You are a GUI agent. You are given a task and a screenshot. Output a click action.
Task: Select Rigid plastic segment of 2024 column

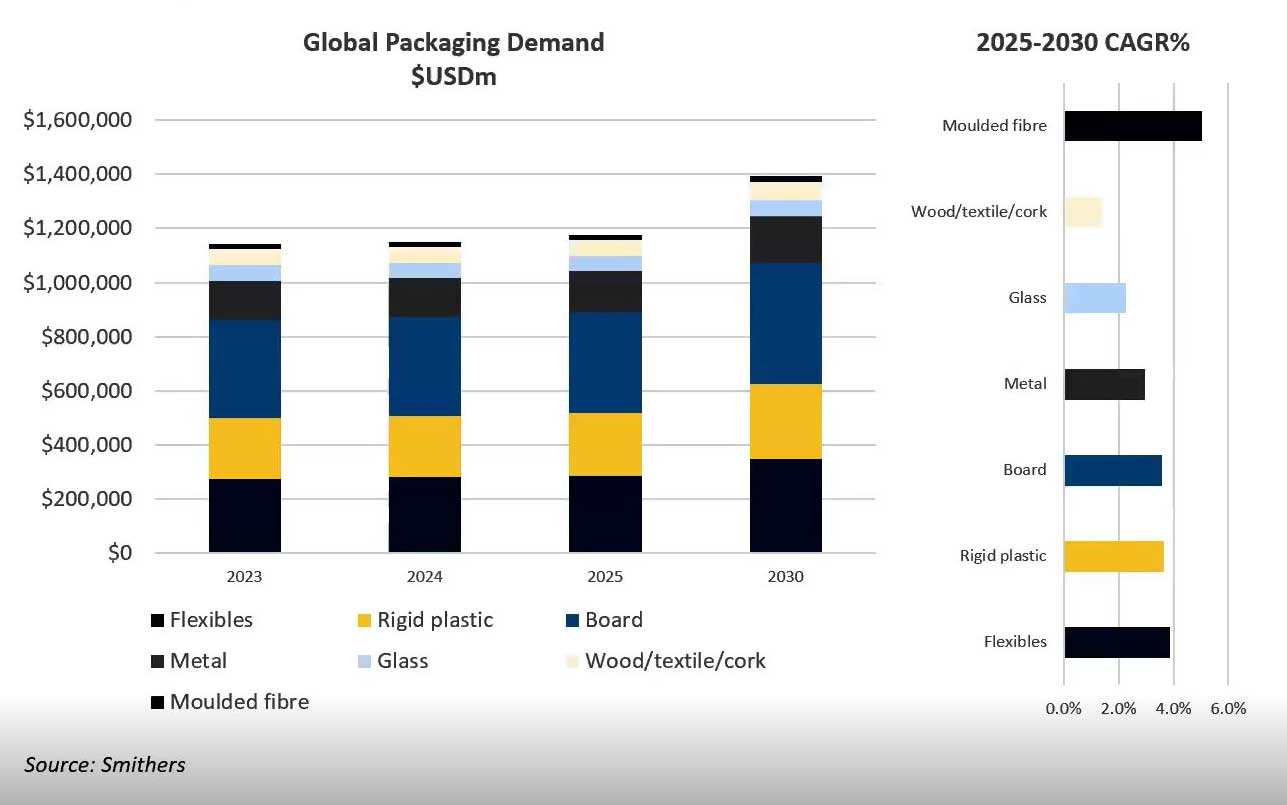[424, 446]
